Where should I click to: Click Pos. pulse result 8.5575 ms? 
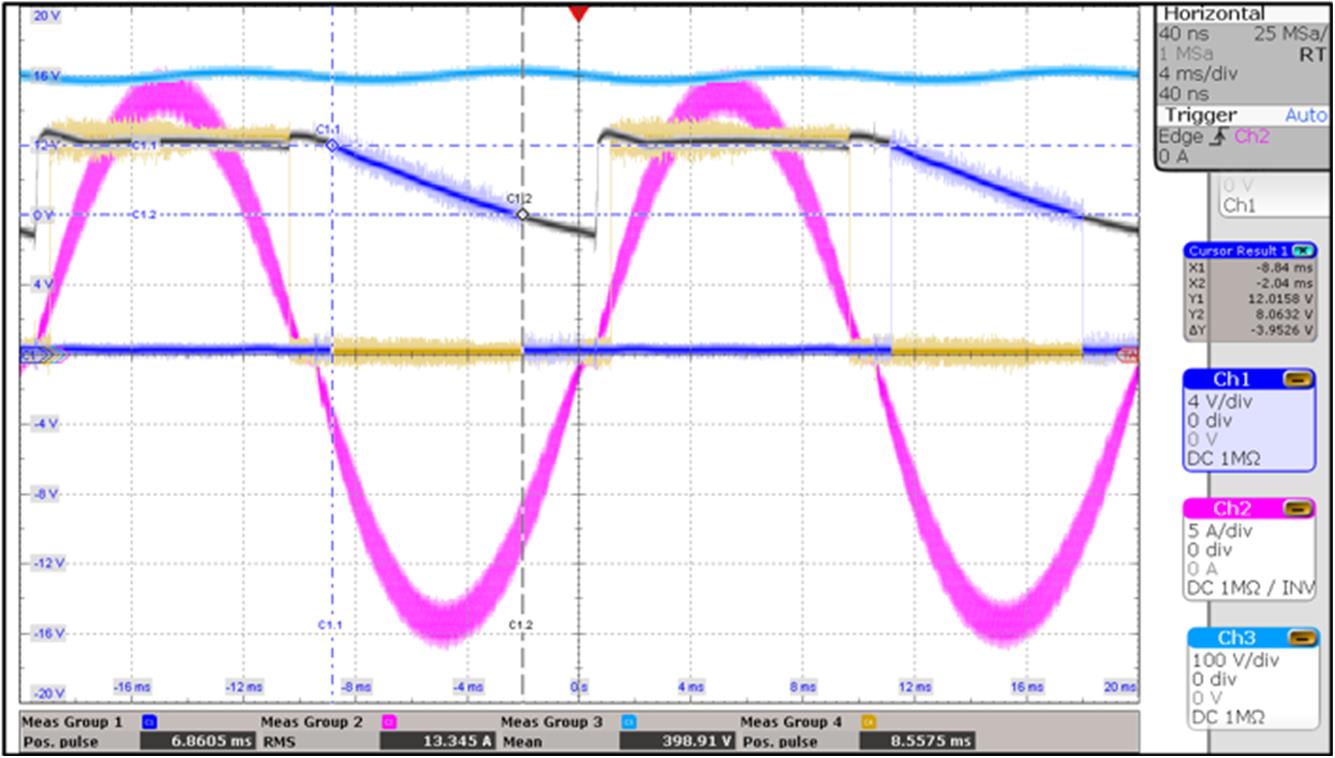[917, 742]
